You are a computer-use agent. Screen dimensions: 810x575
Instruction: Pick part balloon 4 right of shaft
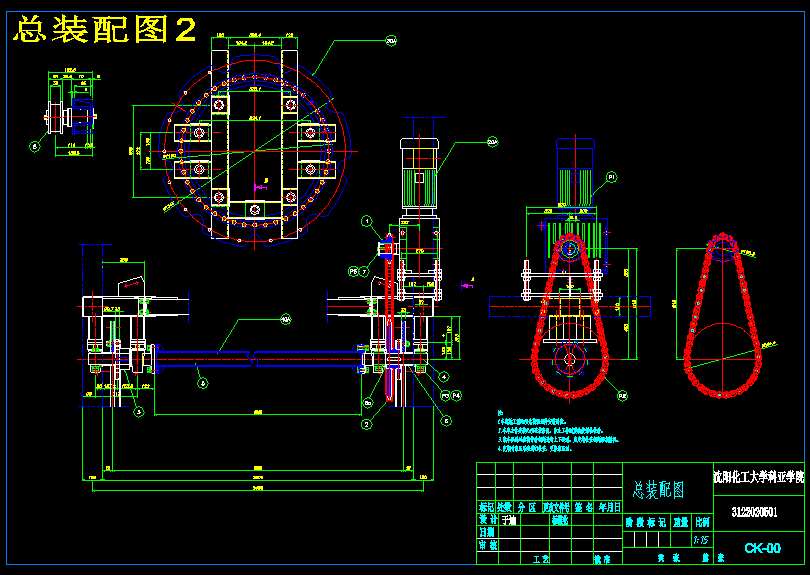click(x=443, y=377)
